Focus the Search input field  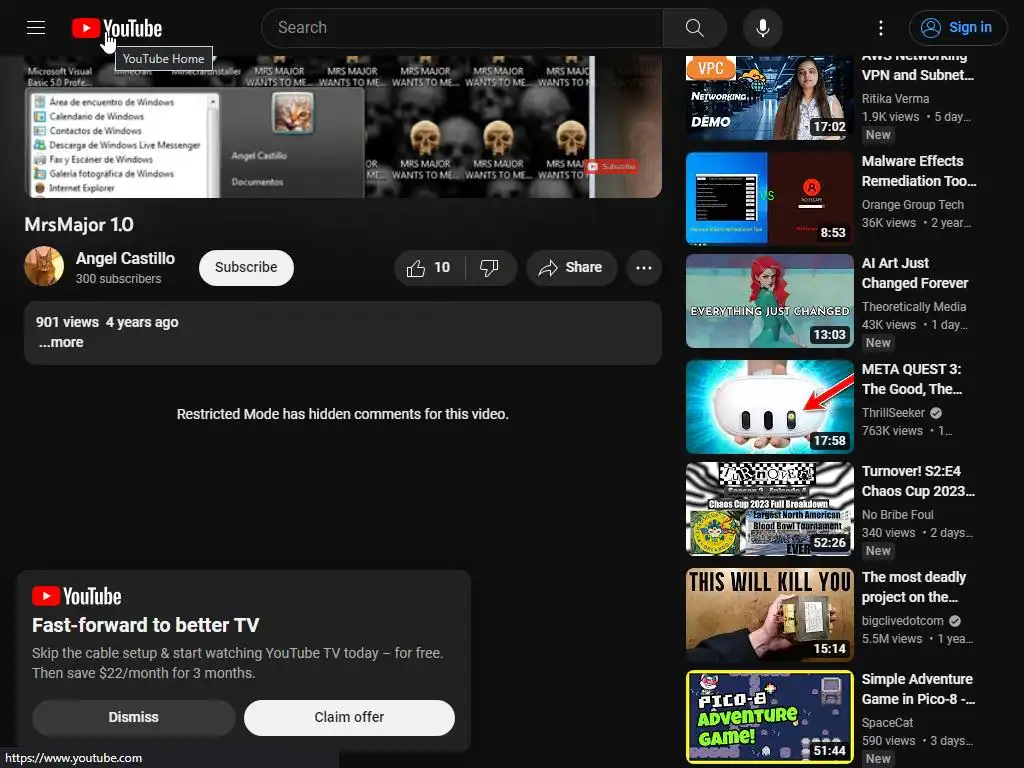point(462,28)
